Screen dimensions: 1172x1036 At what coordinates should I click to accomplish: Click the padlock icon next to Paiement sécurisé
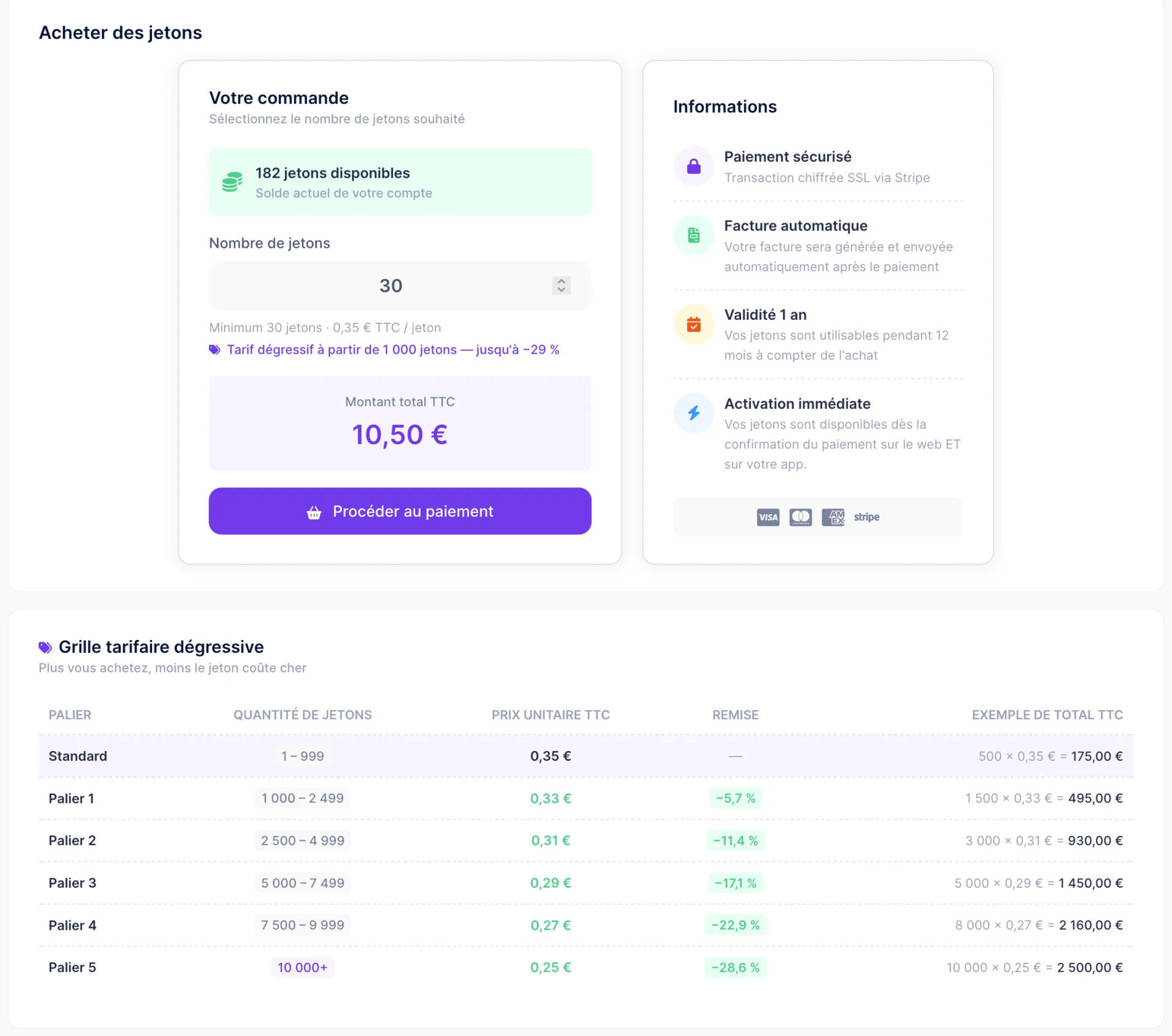pyautogui.click(x=693, y=166)
